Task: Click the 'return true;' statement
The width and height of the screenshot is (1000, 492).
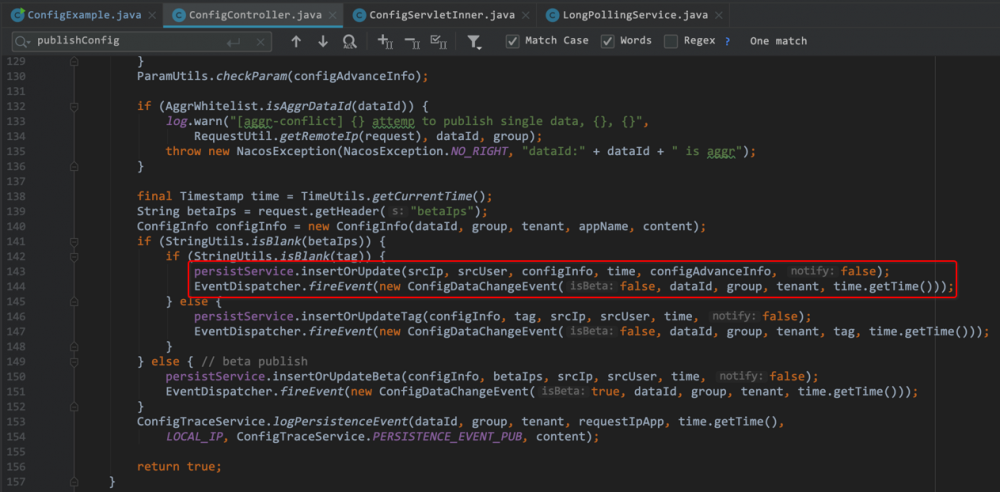Action: pos(179,466)
